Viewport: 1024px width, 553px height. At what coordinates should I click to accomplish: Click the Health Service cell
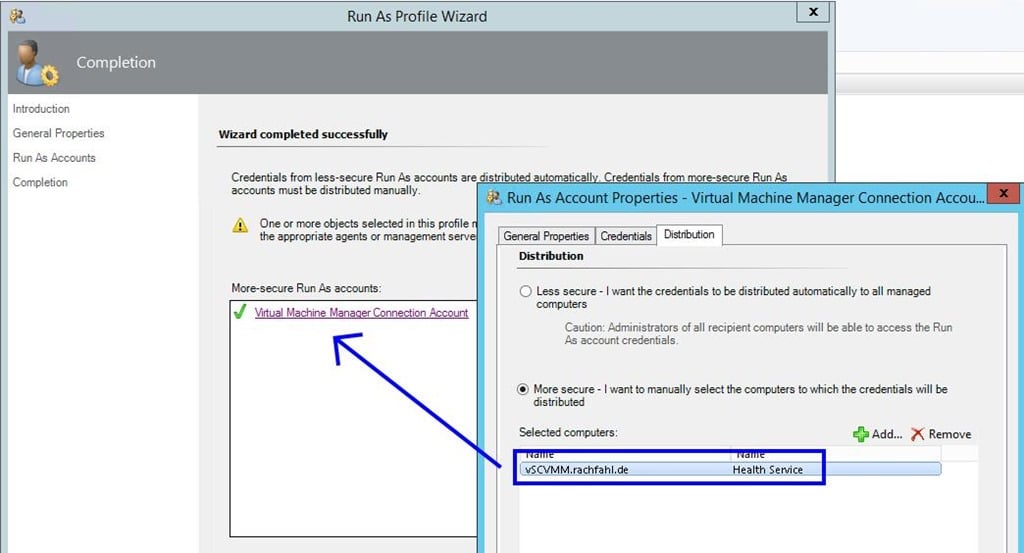point(767,469)
